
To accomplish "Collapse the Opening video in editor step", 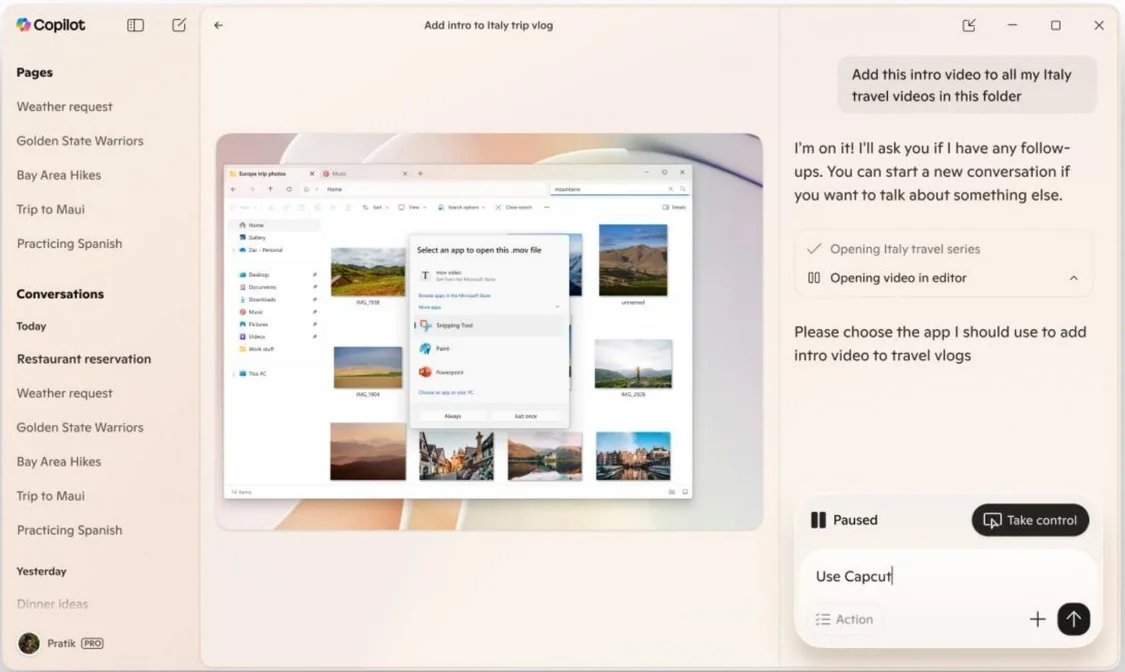I will [x=1074, y=278].
